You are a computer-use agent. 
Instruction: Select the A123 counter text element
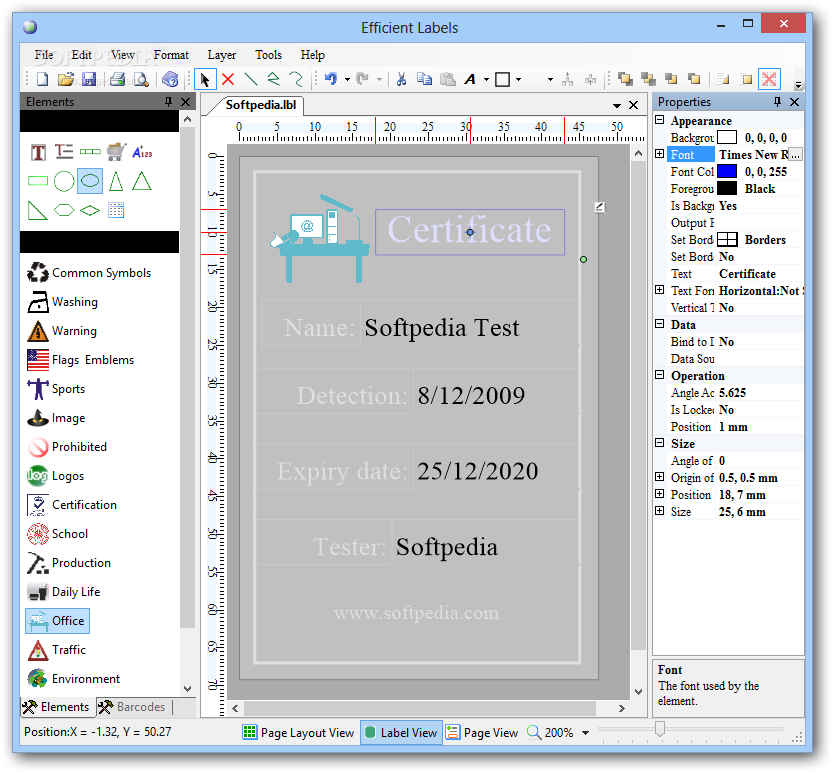142,152
